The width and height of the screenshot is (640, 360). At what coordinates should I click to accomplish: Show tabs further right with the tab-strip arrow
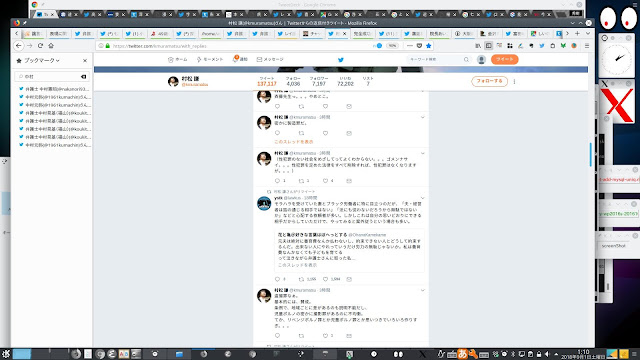tap(567, 33)
